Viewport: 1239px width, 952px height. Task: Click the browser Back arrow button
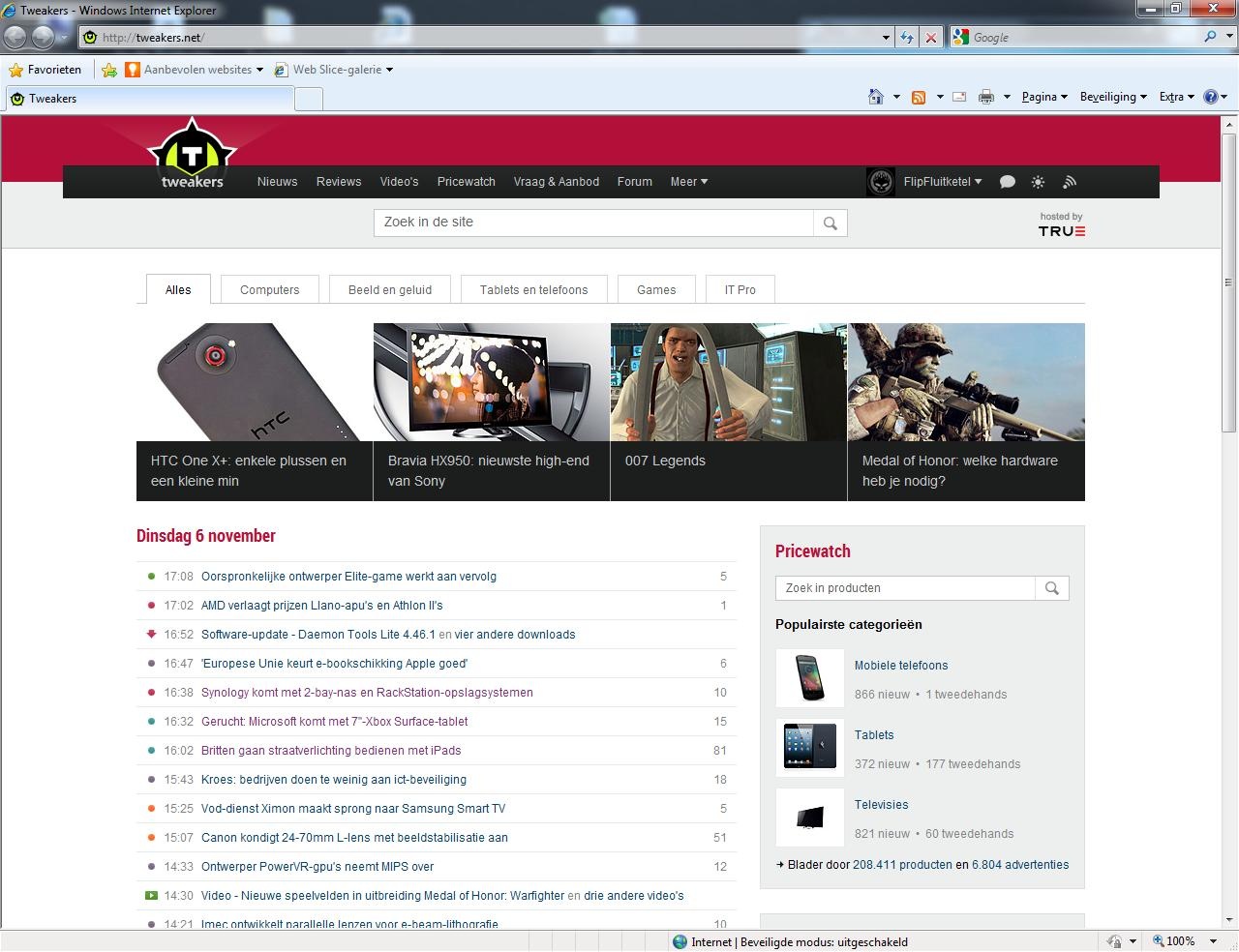click(x=15, y=37)
